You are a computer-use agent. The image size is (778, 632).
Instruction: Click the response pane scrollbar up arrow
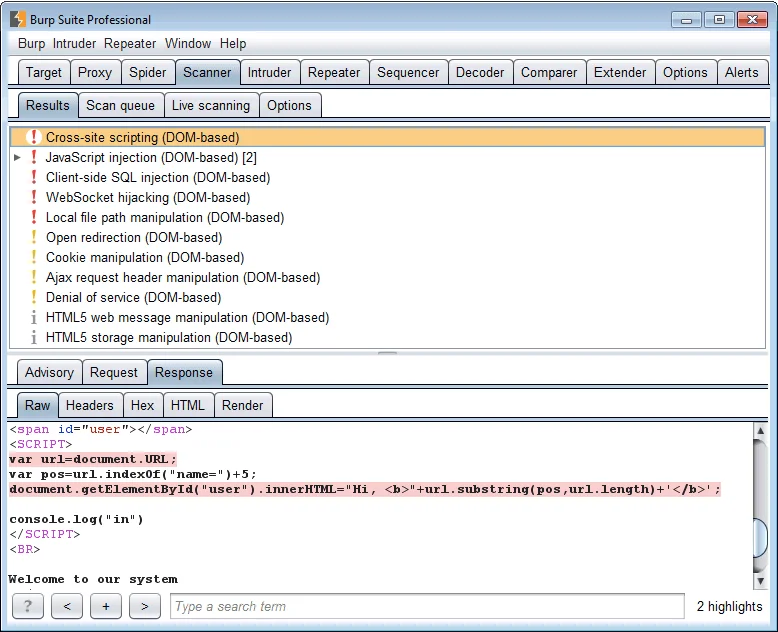click(x=760, y=431)
